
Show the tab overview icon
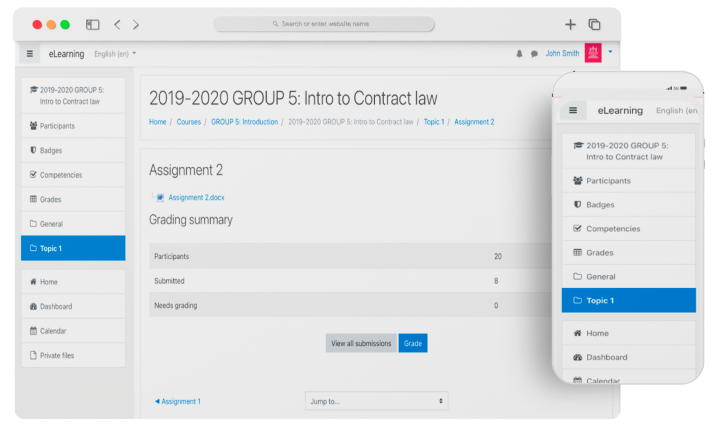[594, 24]
